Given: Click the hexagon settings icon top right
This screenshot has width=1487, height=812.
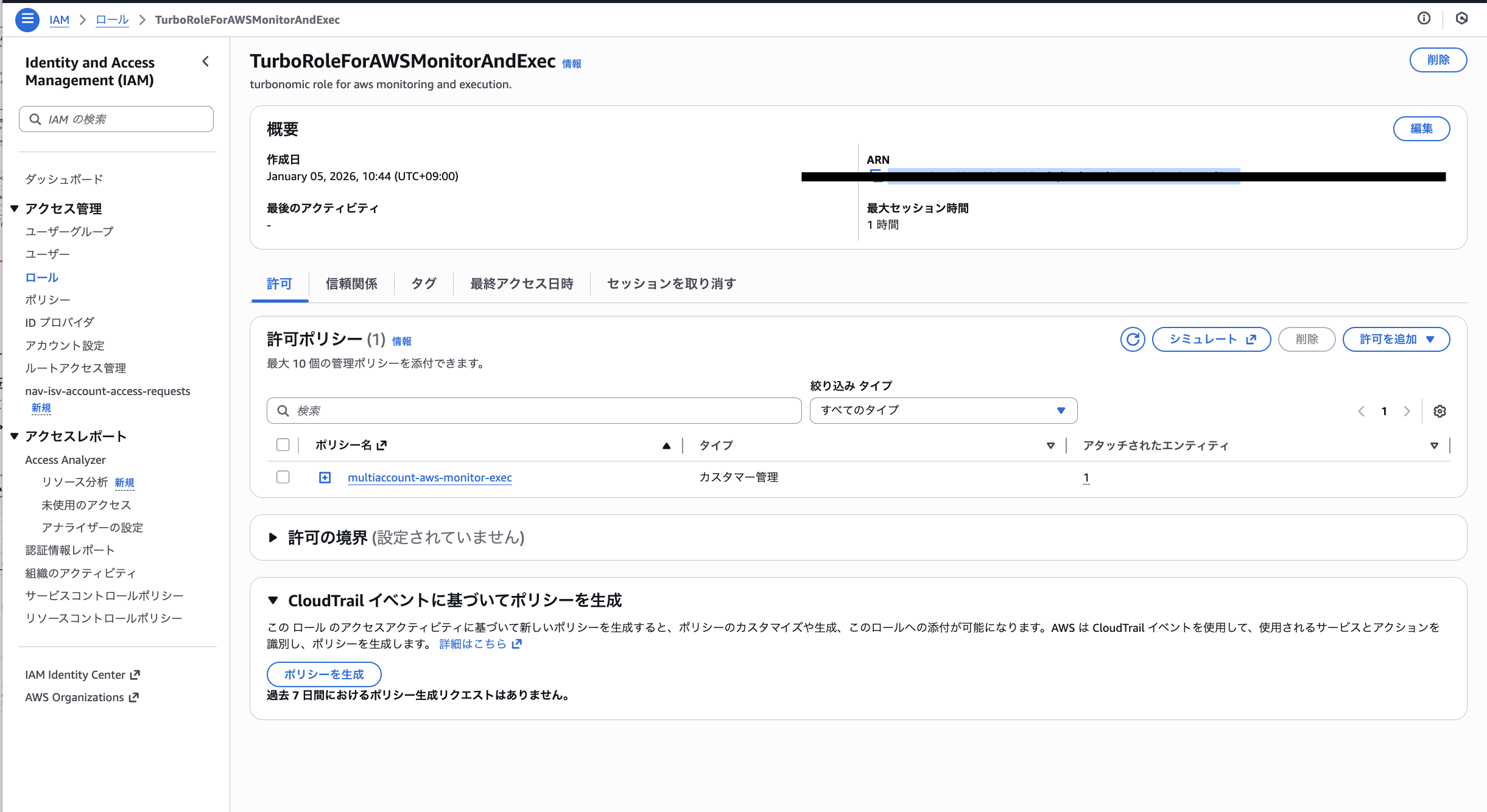Looking at the screenshot, I should (1461, 18).
